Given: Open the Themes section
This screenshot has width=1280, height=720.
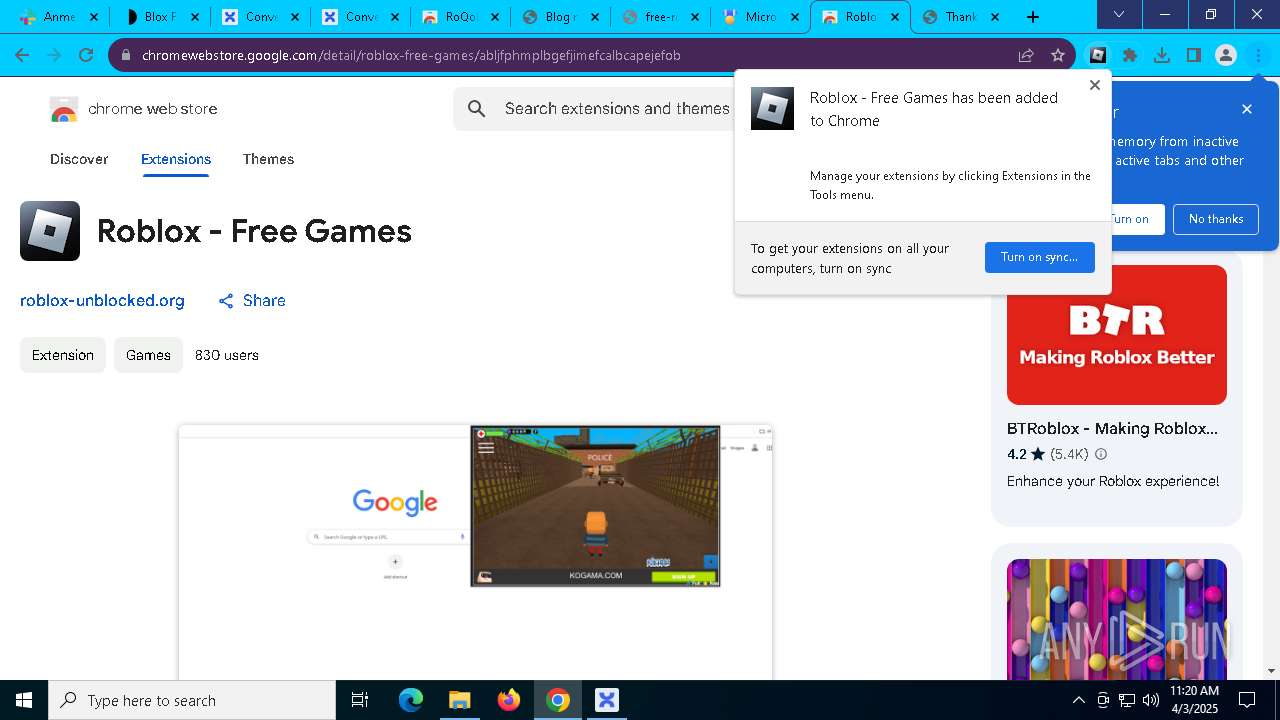Looking at the screenshot, I should coord(268,159).
